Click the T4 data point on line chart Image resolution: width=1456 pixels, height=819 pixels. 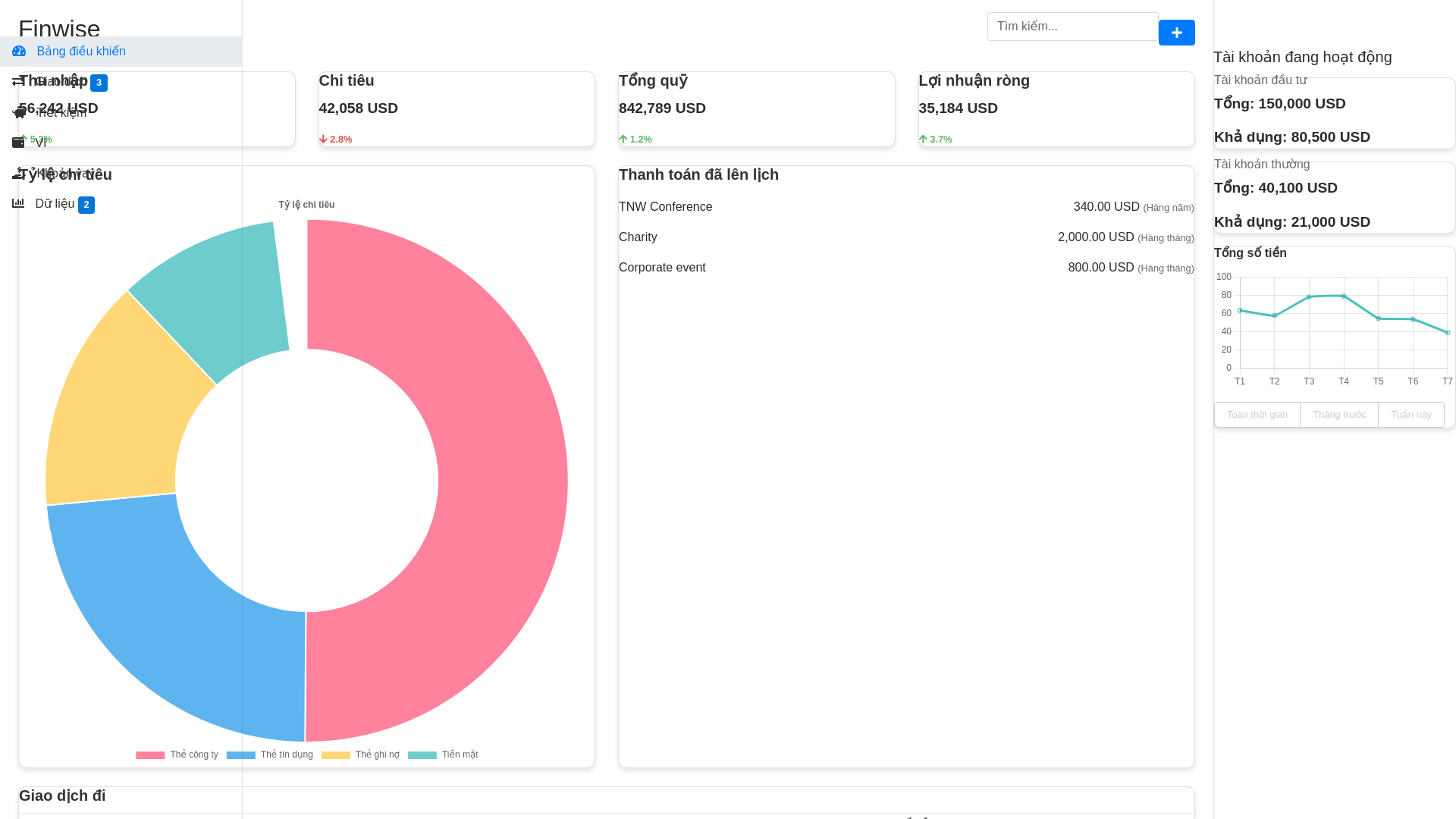click(1344, 297)
